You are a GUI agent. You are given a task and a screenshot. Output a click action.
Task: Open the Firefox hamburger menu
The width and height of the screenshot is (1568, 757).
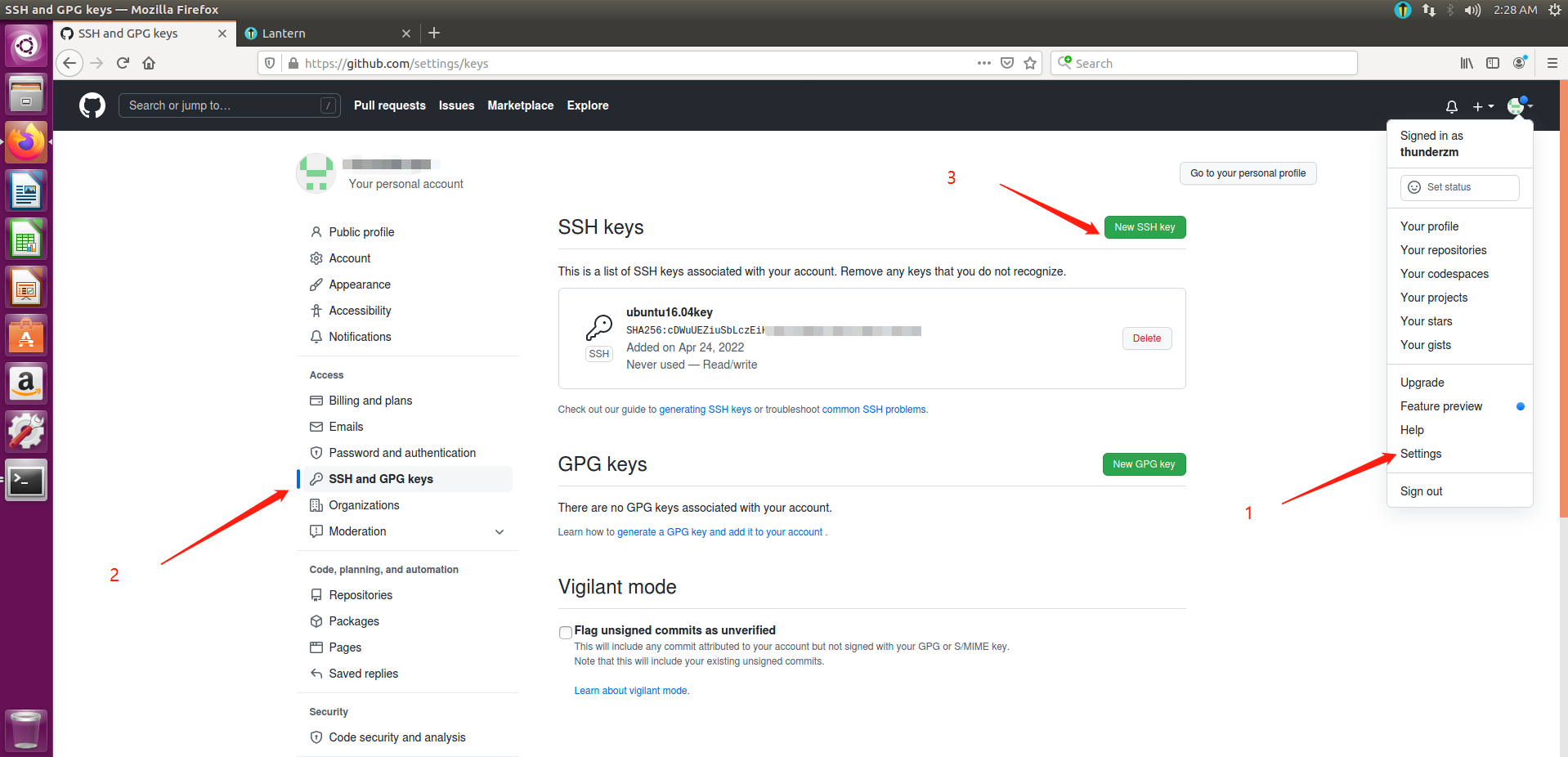point(1552,63)
